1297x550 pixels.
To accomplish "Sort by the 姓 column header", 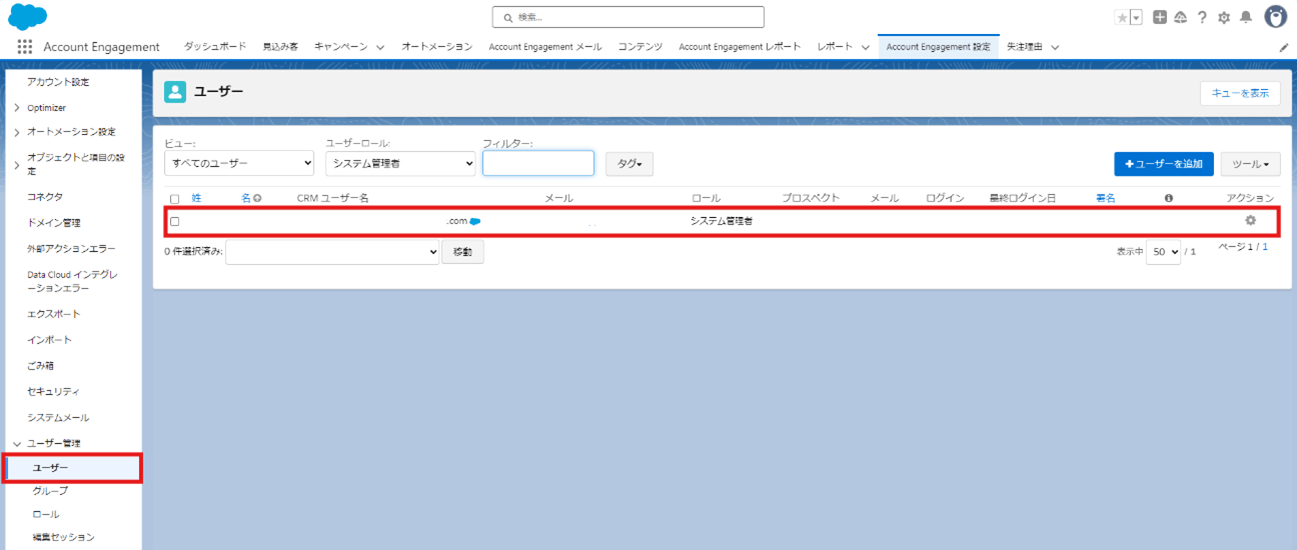I will (x=197, y=198).
